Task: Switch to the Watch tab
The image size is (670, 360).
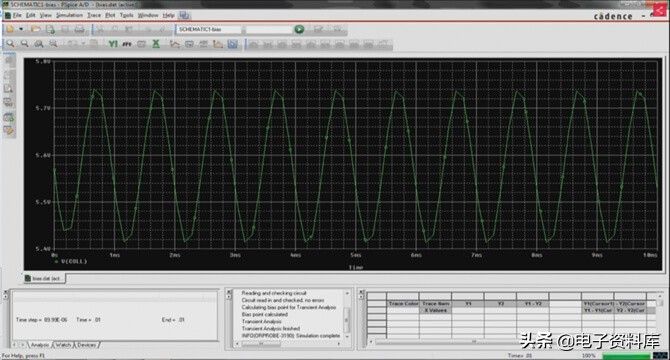Action: 63,345
